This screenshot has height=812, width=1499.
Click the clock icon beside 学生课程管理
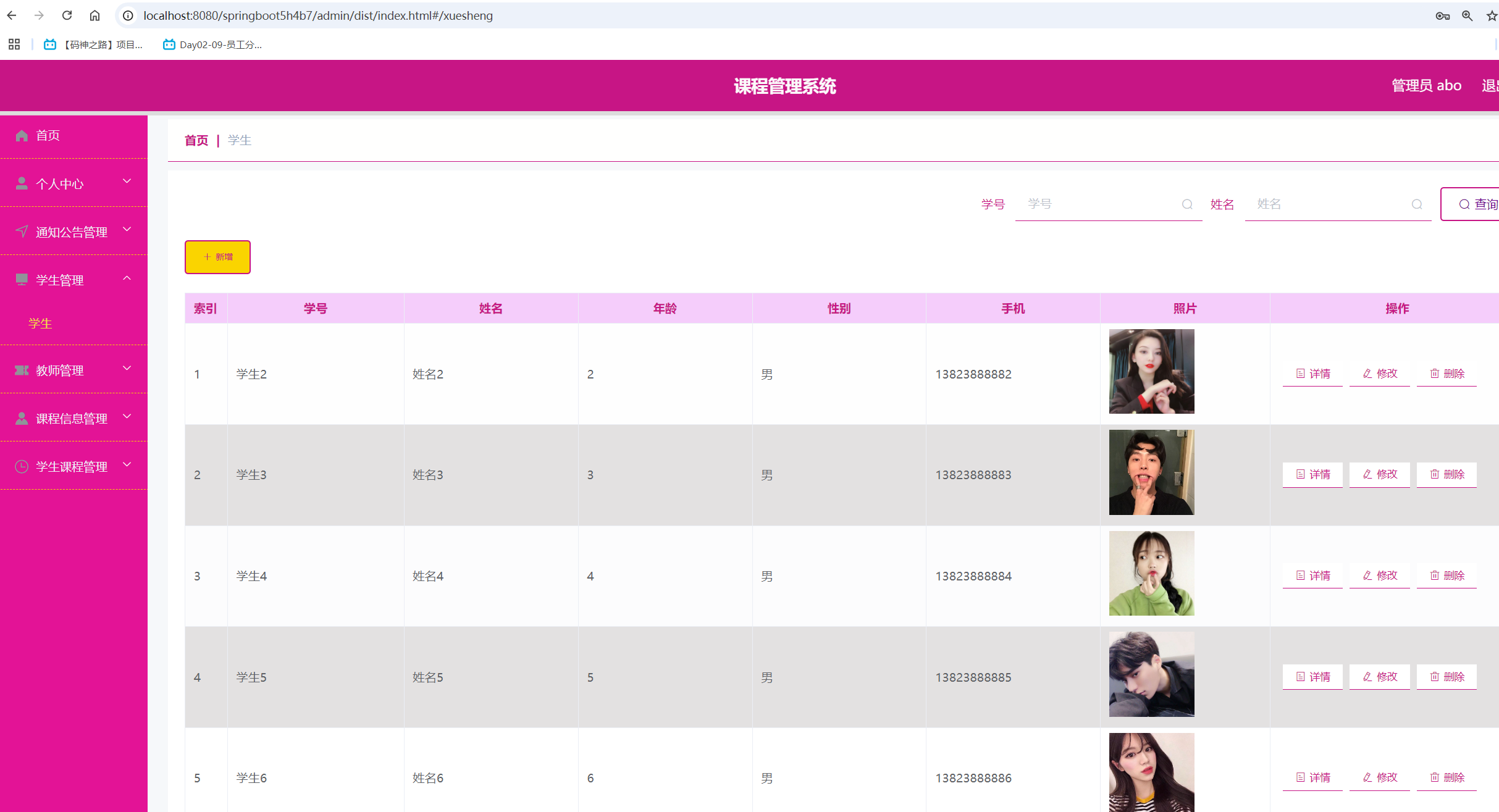point(22,467)
